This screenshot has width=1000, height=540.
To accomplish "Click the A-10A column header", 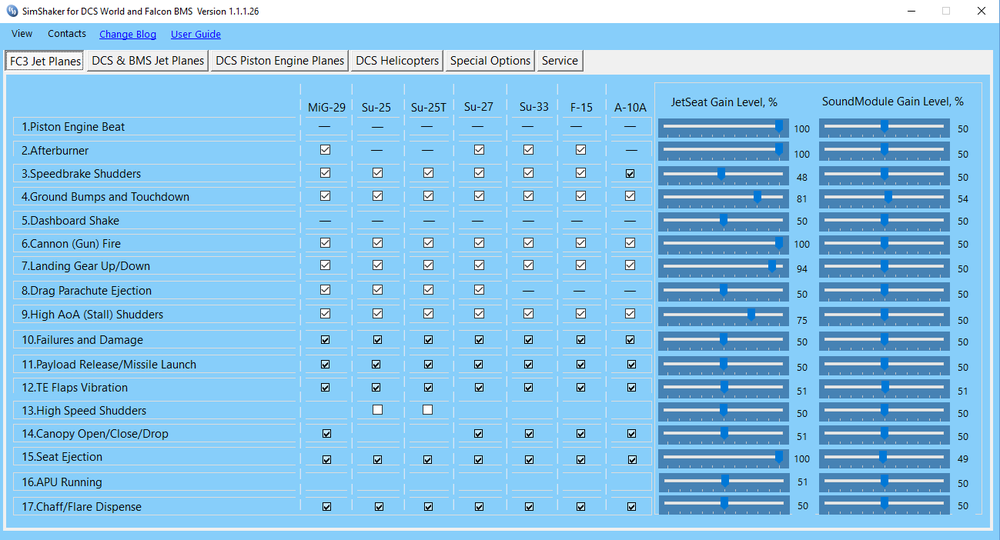I will (630, 107).
